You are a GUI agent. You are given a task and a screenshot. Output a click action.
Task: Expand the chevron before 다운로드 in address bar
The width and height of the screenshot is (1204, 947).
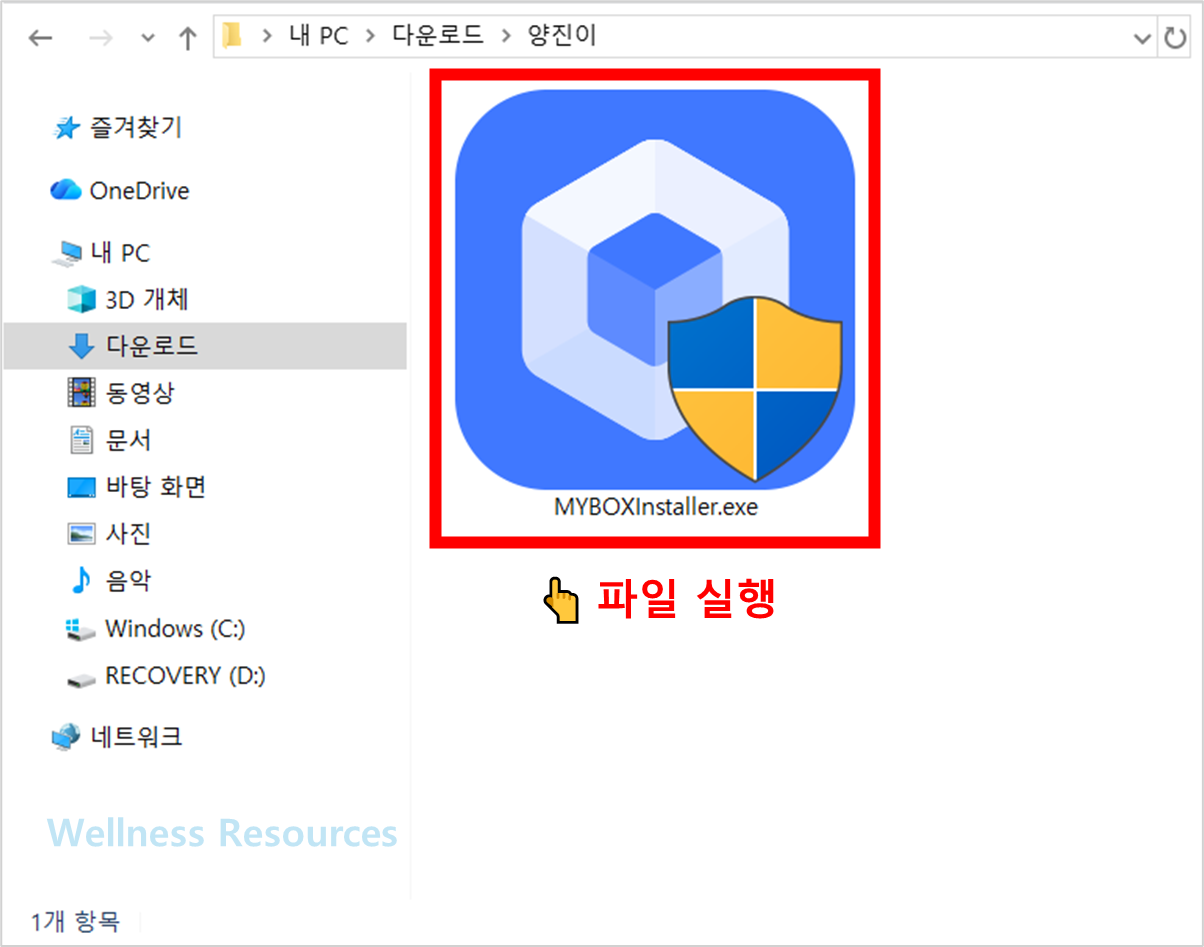[x=370, y=38]
